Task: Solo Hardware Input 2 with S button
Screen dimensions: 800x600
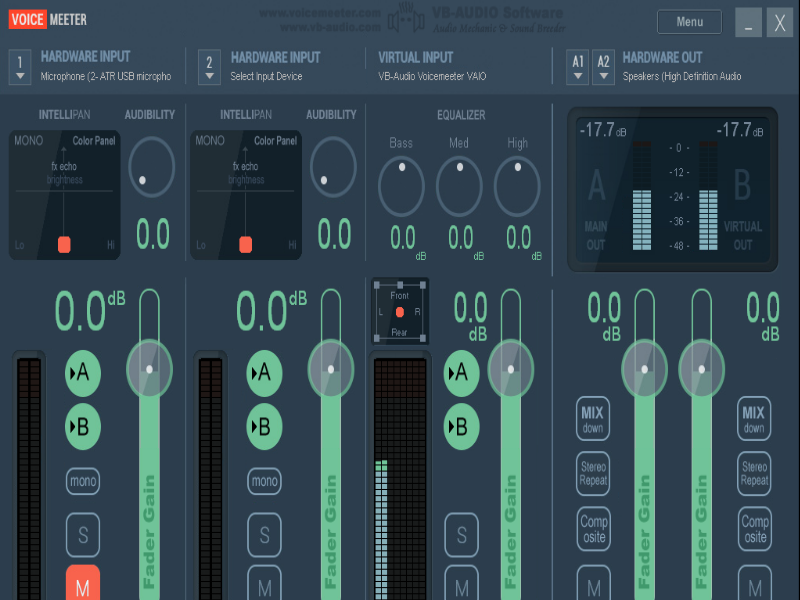Action: (x=264, y=535)
